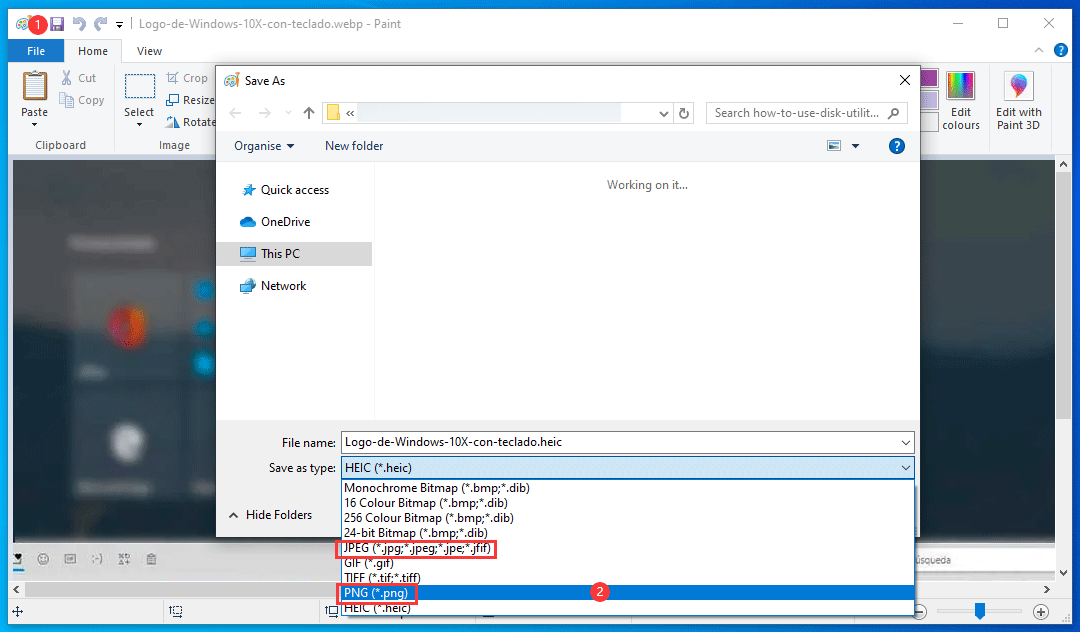Click the Paste clipboard icon

[34, 86]
